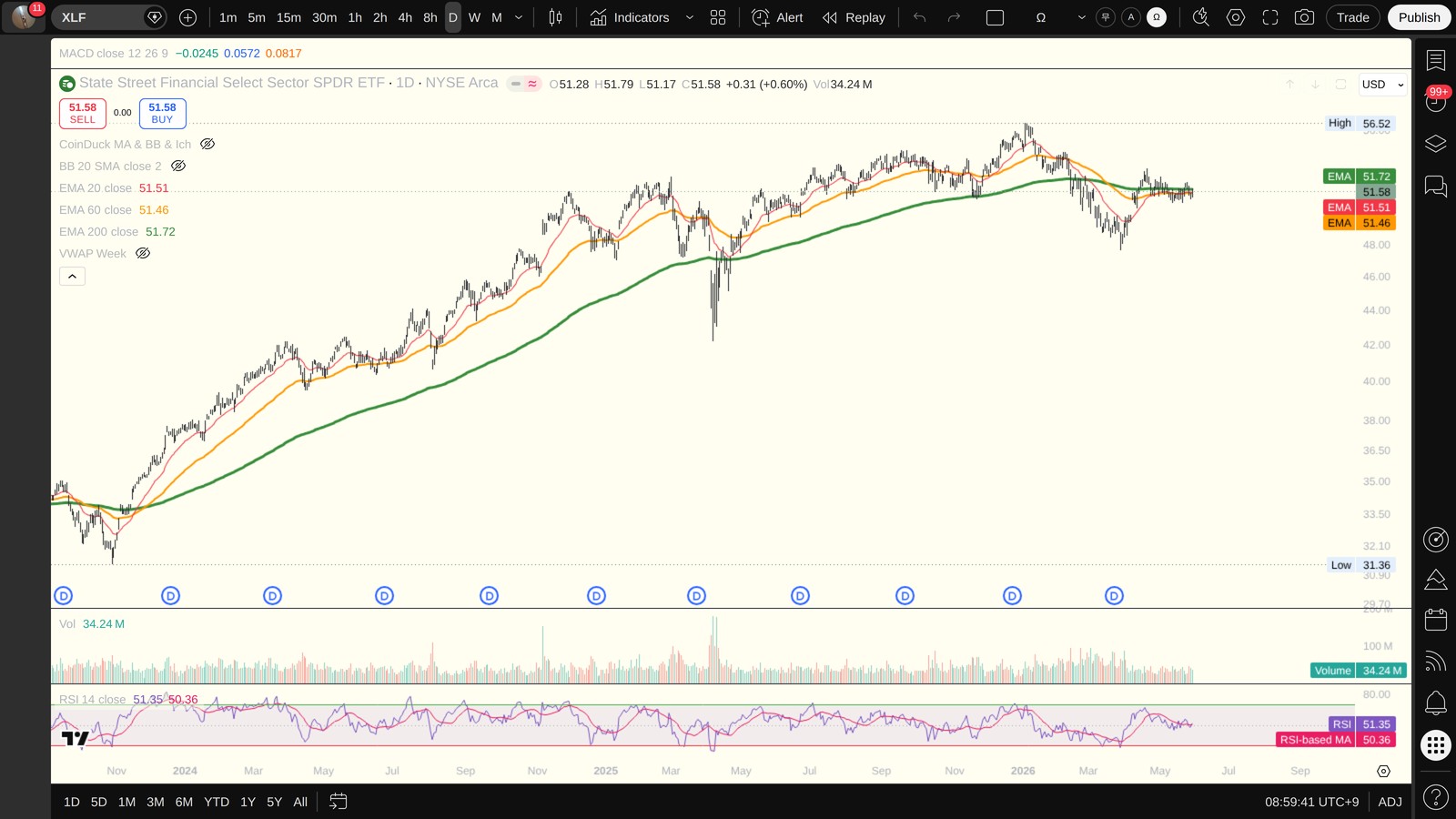This screenshot has height=819, width=1456.
Task: Select the W weekly timeframe
Action: [x=474, y=17]
